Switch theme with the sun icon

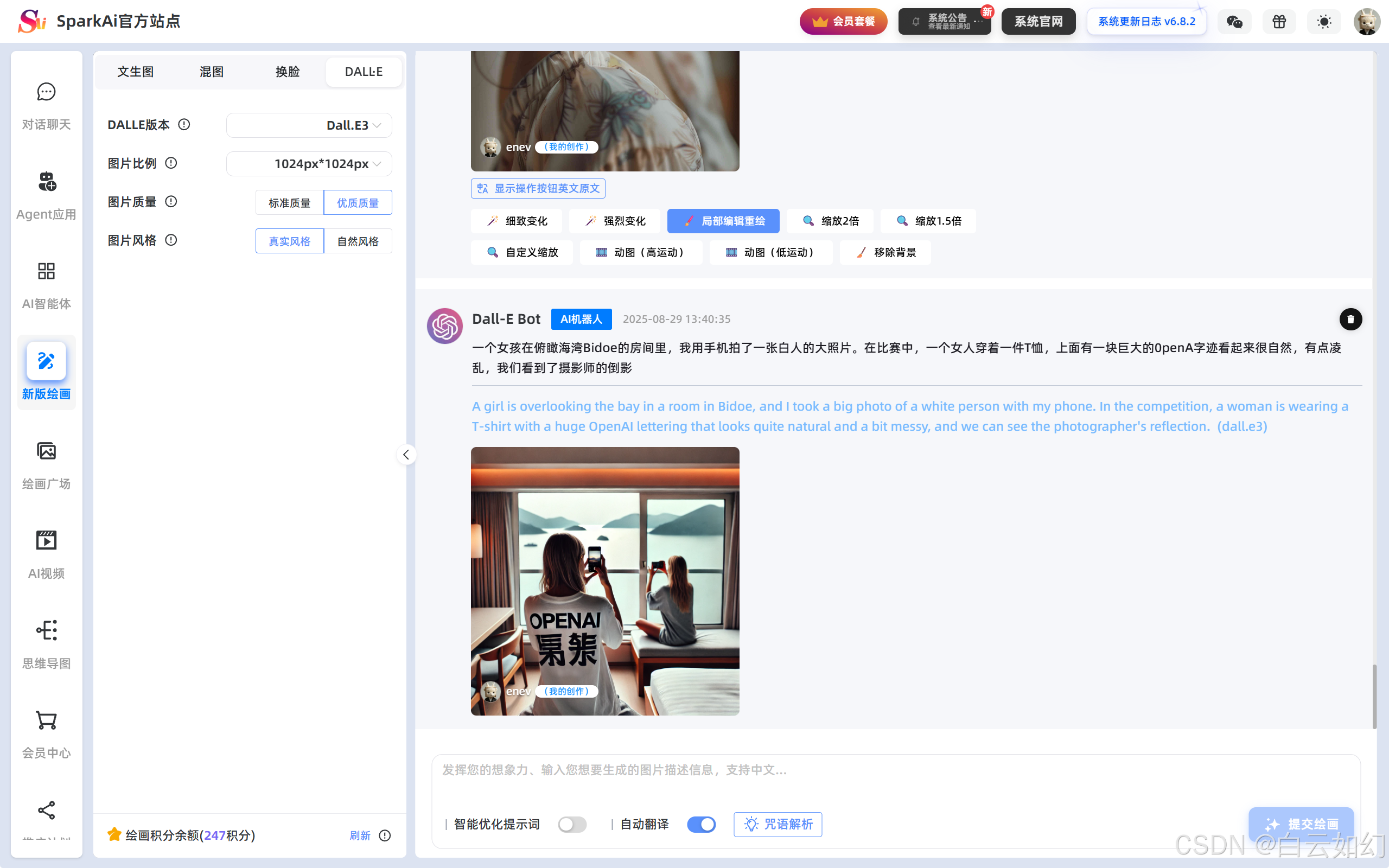[x=1323, y=22]
